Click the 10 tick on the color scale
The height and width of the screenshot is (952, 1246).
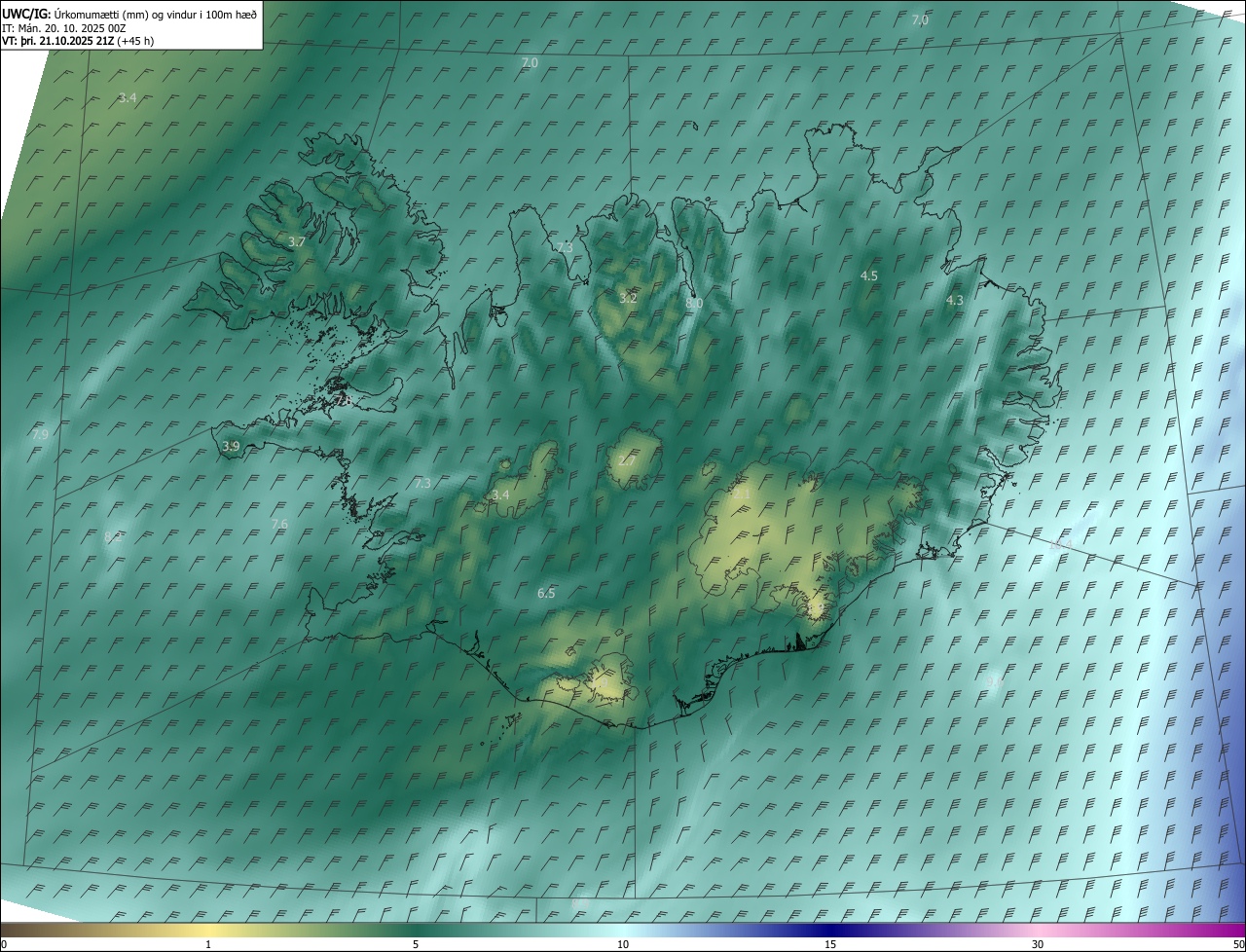pyautogui.click(x=623, y=944)
